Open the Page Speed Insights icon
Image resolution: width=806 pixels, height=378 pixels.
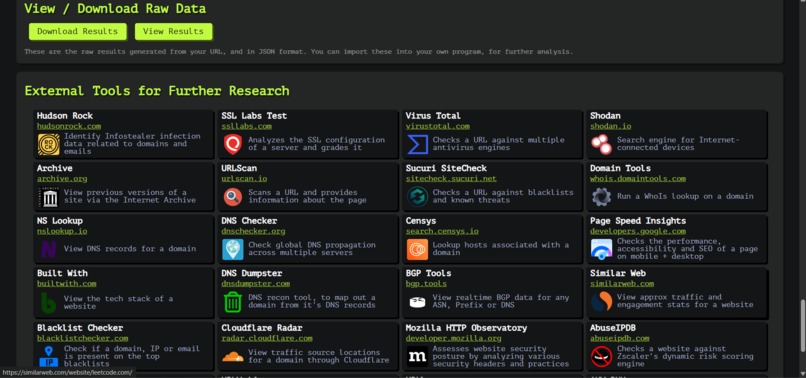[x=601, y=249]
